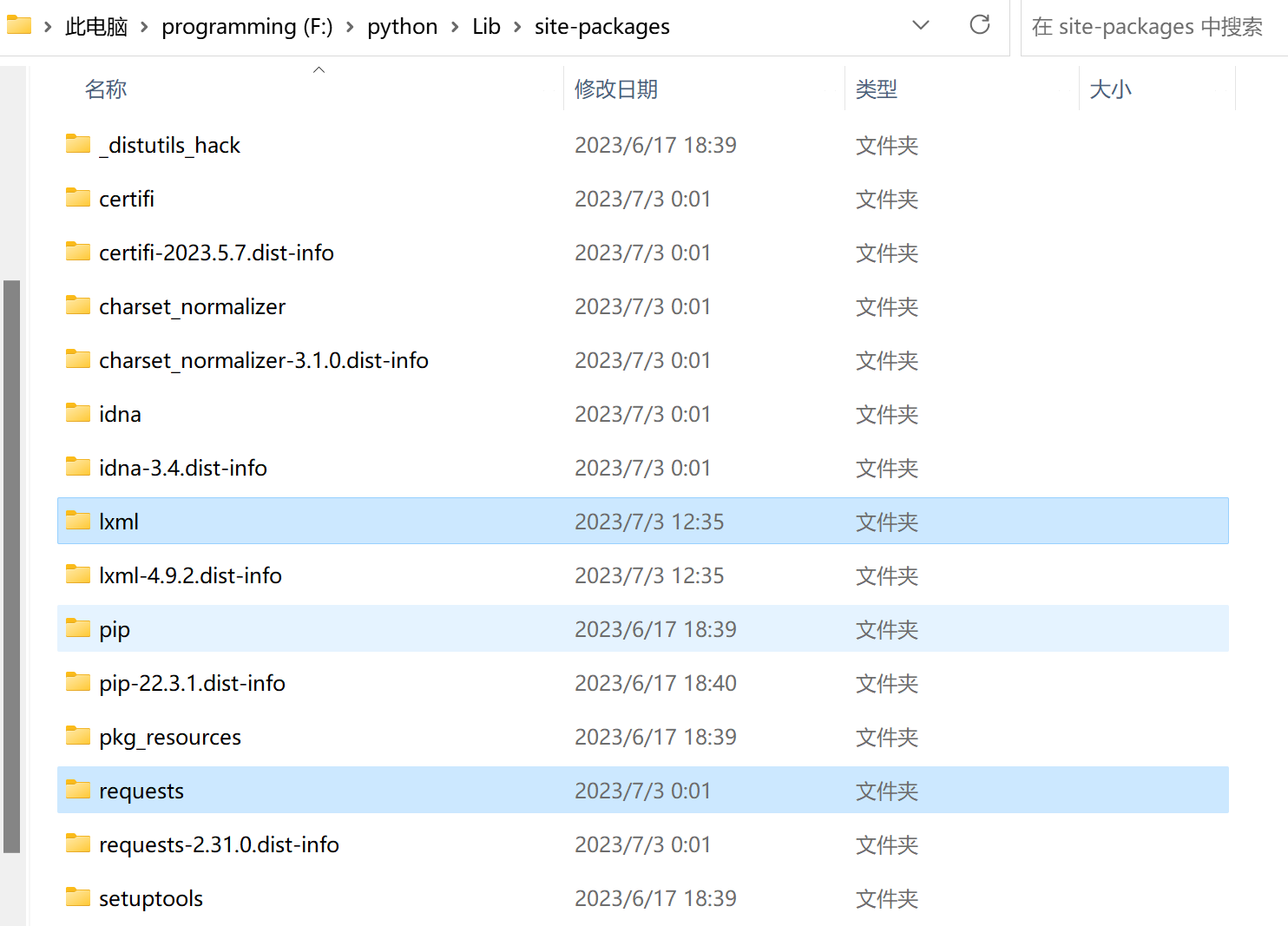The image size is (1288, 926).
Task: Open the Lib breadcrumb folder
Action: point(487,27)
